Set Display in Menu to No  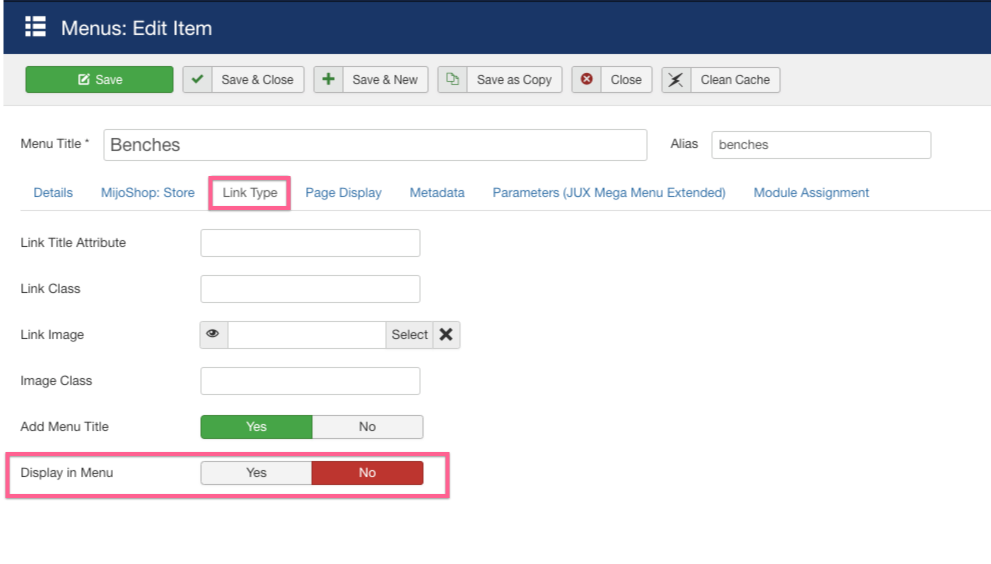tap(367, 473)
